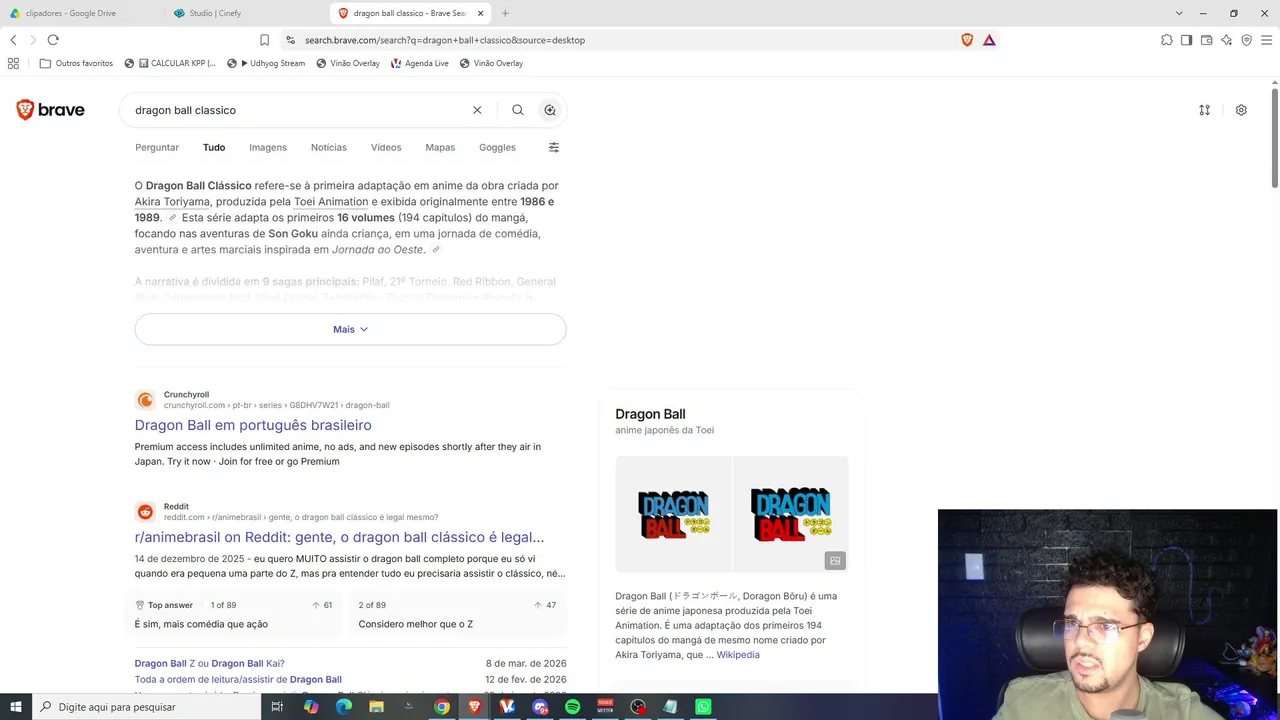Open the Brave Shields panel
The height and width of the screenshot is (720, 1280).
coord(967,40)
